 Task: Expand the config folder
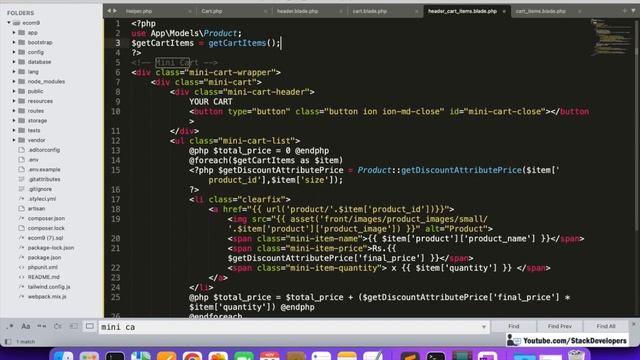click(x=14, y=52)
